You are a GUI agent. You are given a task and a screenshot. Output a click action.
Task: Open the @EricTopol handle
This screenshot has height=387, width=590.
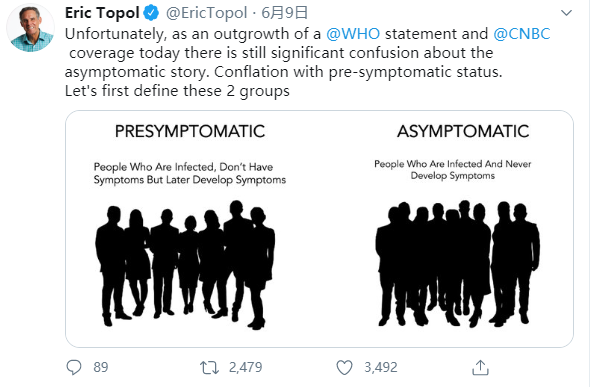coord(207,13)
